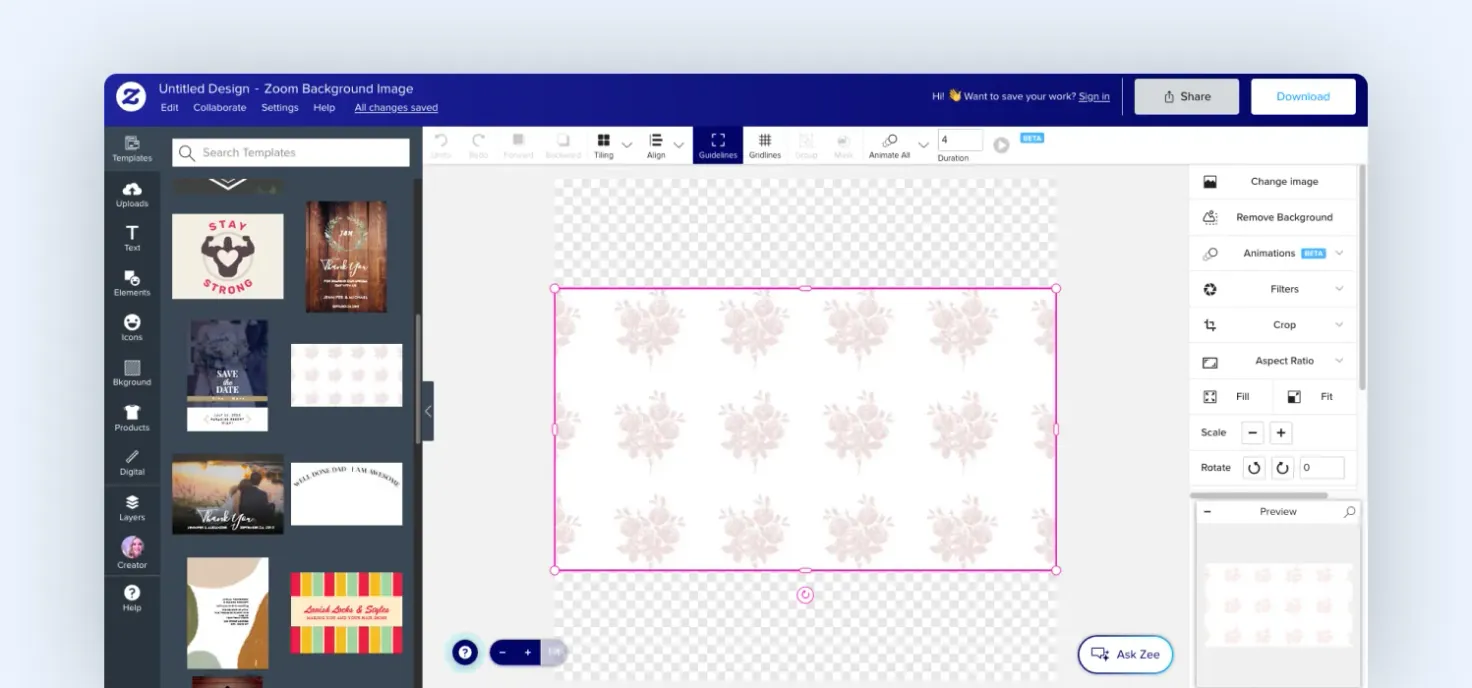The height and width of the screenshot is (688, 1472).
Task: Expand the Crop section
Action: (x=1273, y=325)
